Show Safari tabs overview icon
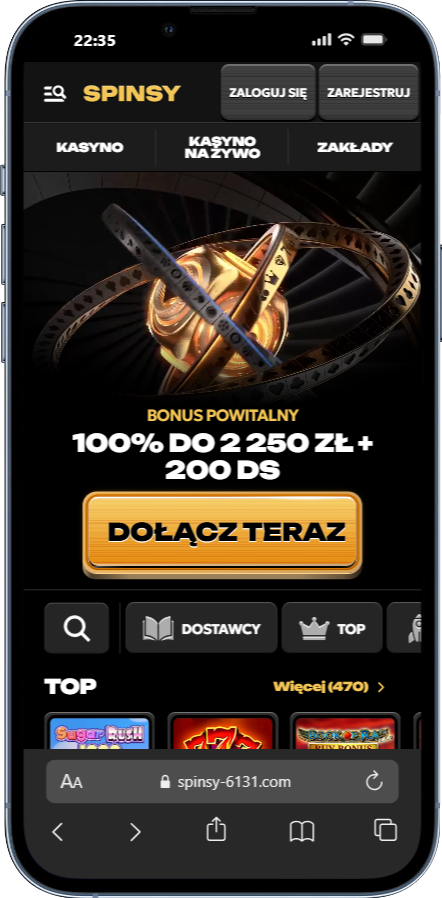 pos(385,830)
